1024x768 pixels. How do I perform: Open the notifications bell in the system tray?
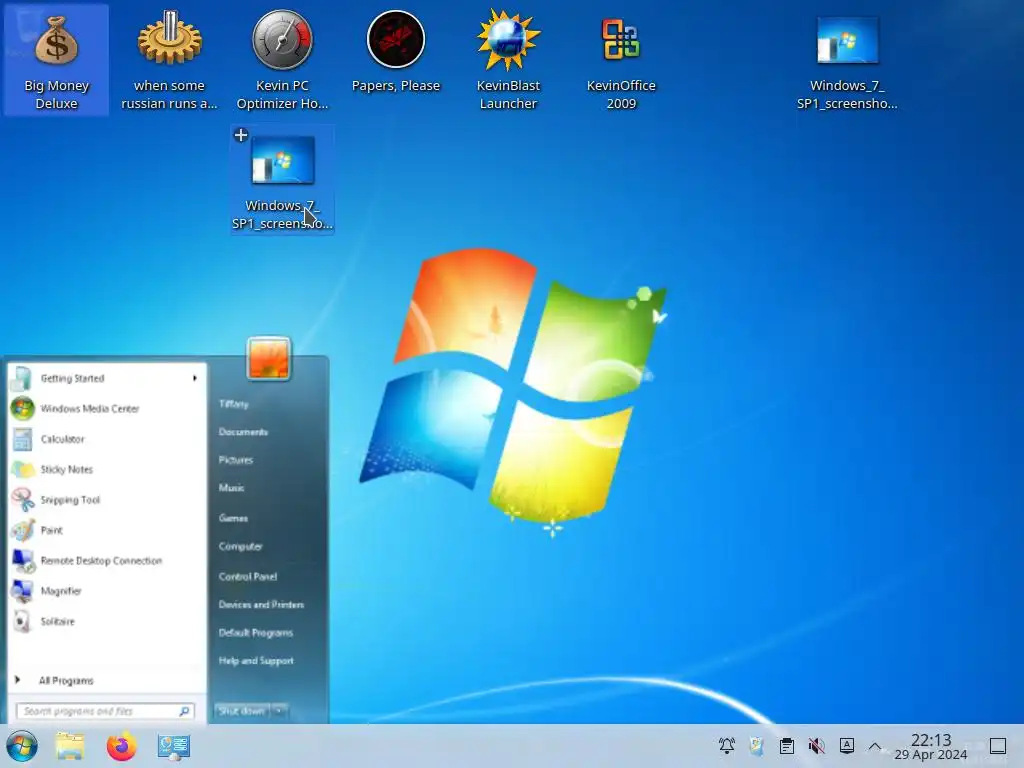click(x=727, y=746)
